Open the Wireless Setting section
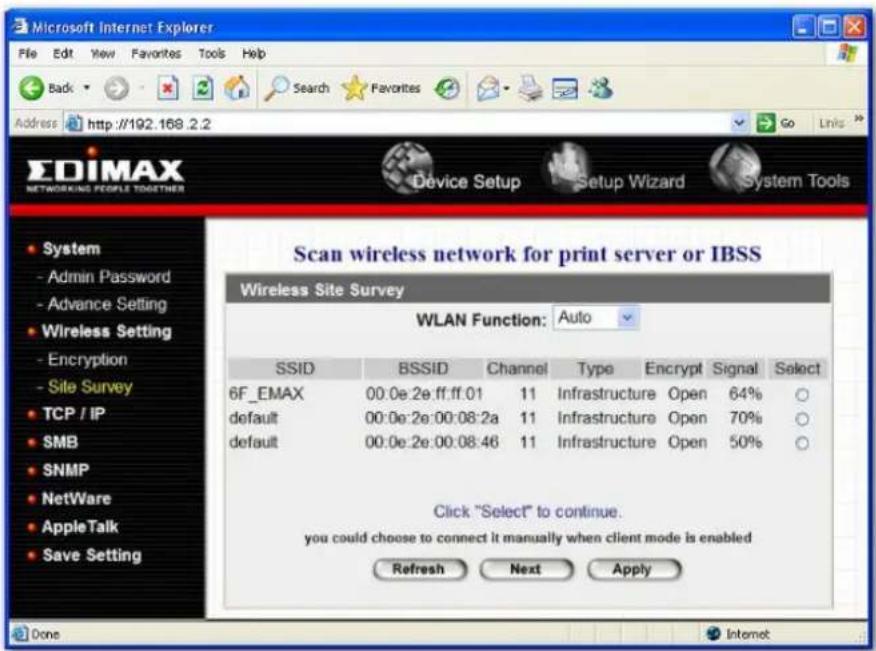This screenshot has width=876, height=651. [107, 331]
